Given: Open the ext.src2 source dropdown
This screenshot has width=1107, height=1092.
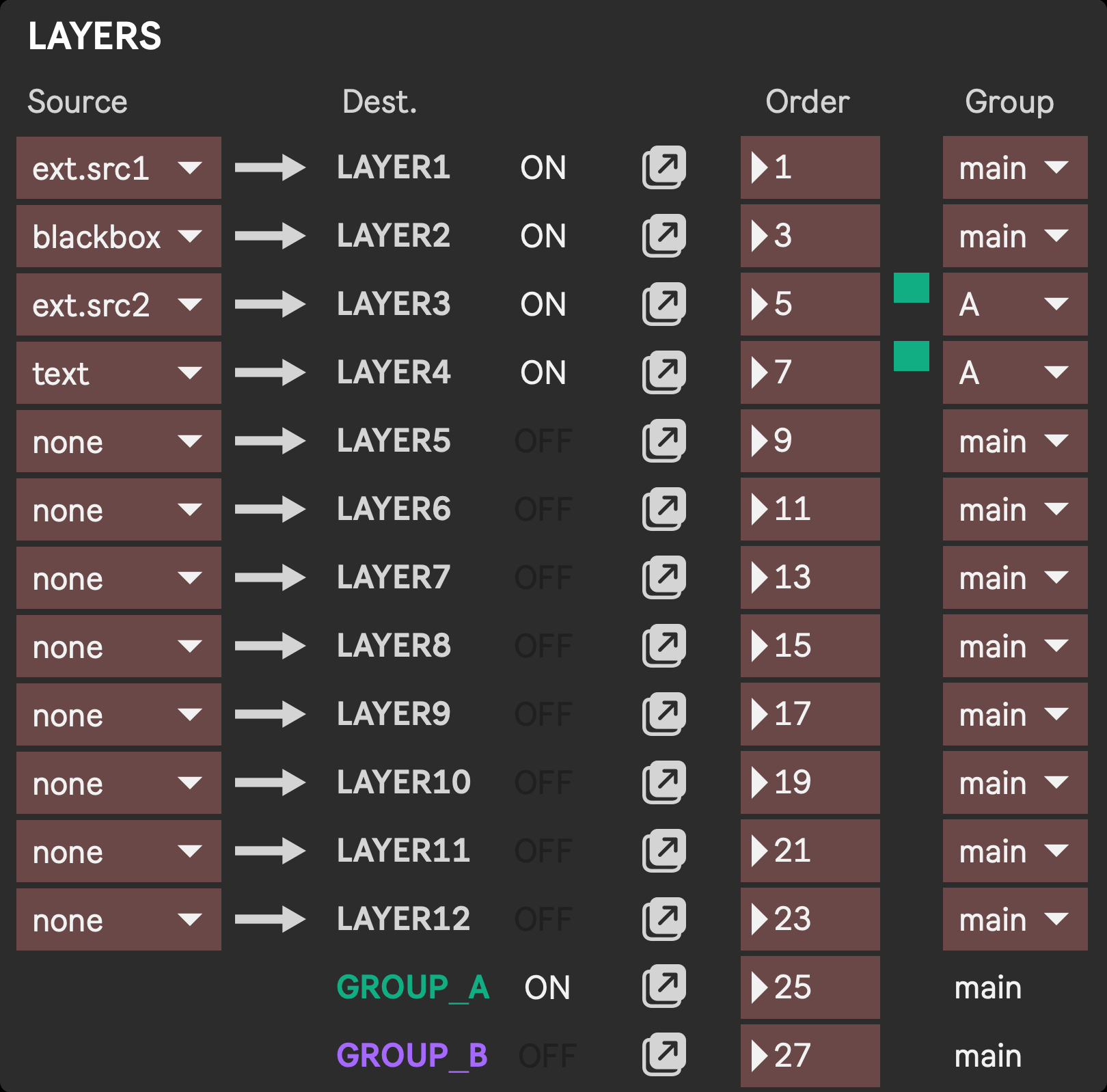Looking at the screenshot, I should 119,305.
